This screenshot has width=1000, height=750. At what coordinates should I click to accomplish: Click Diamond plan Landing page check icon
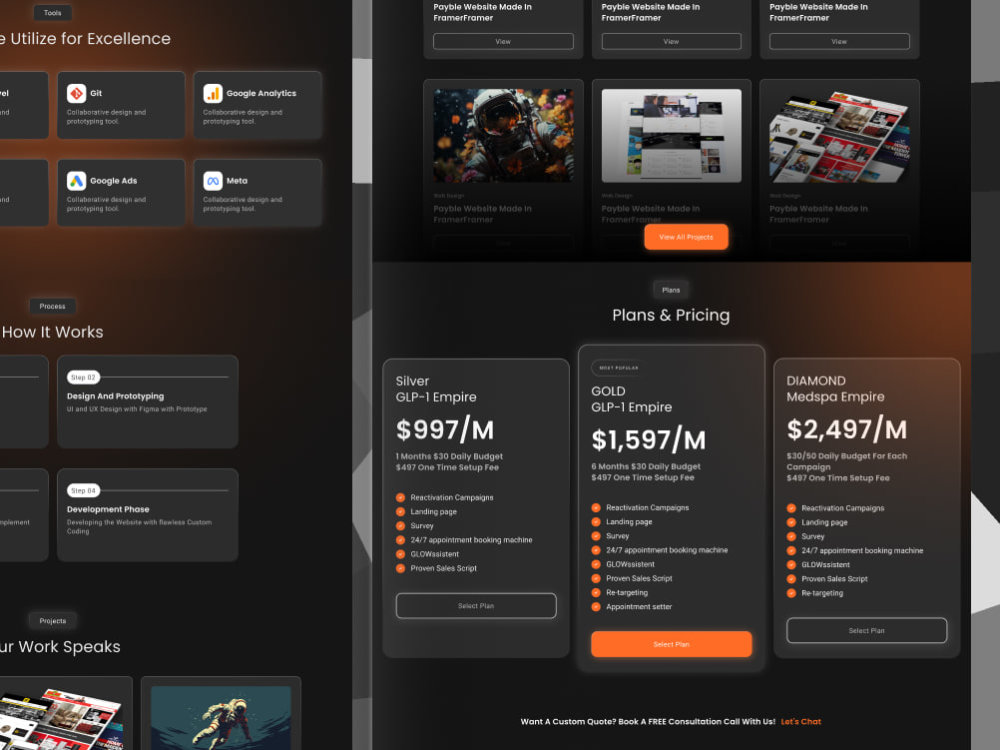[791, 522]
